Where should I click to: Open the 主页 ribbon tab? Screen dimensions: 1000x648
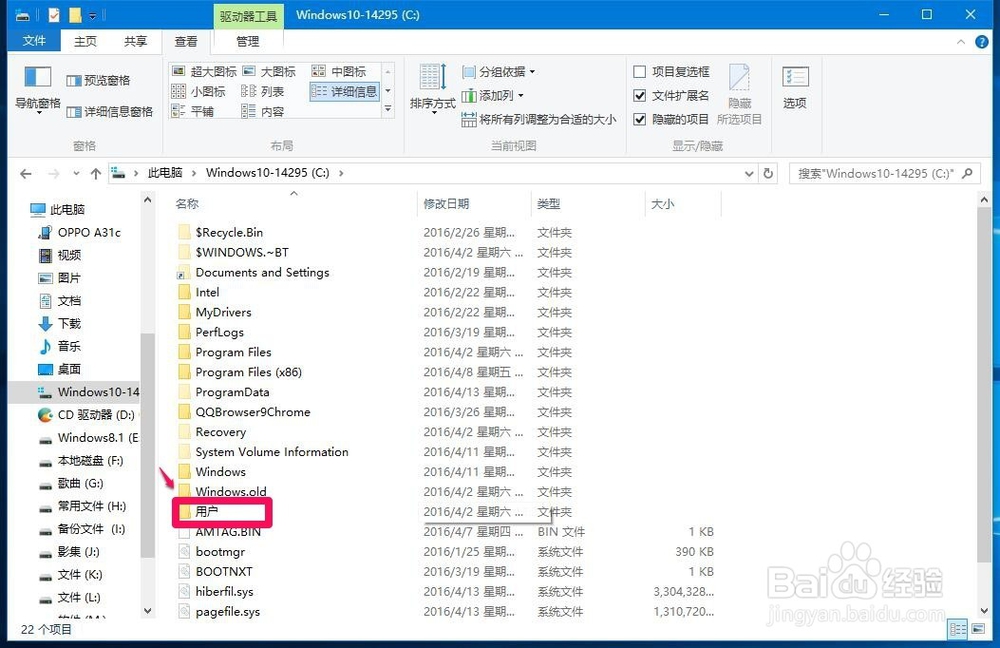(x=84, y=41)
